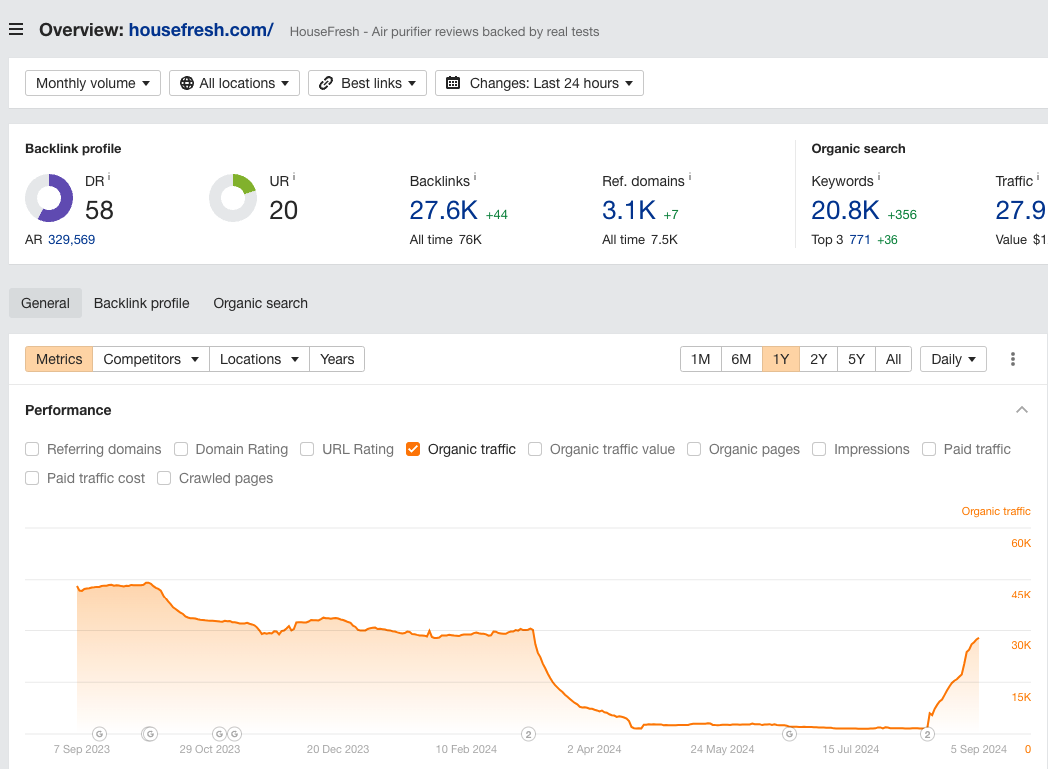The image size is (1048, 769).
Task: Uncheck the Organic traffic checkbox
Action: [x=413, y=449]
